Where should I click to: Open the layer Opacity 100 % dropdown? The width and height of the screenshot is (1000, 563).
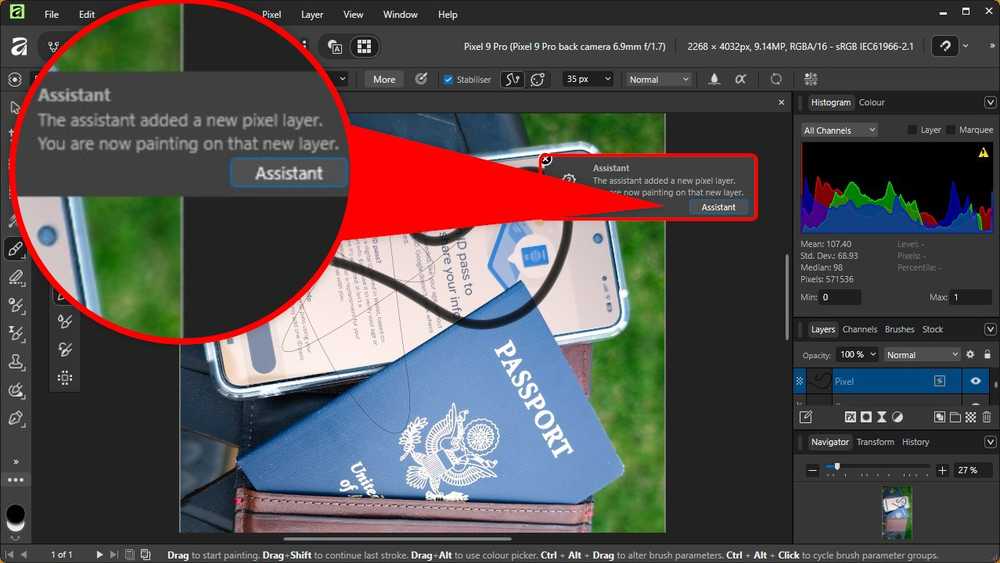[858, 355]
